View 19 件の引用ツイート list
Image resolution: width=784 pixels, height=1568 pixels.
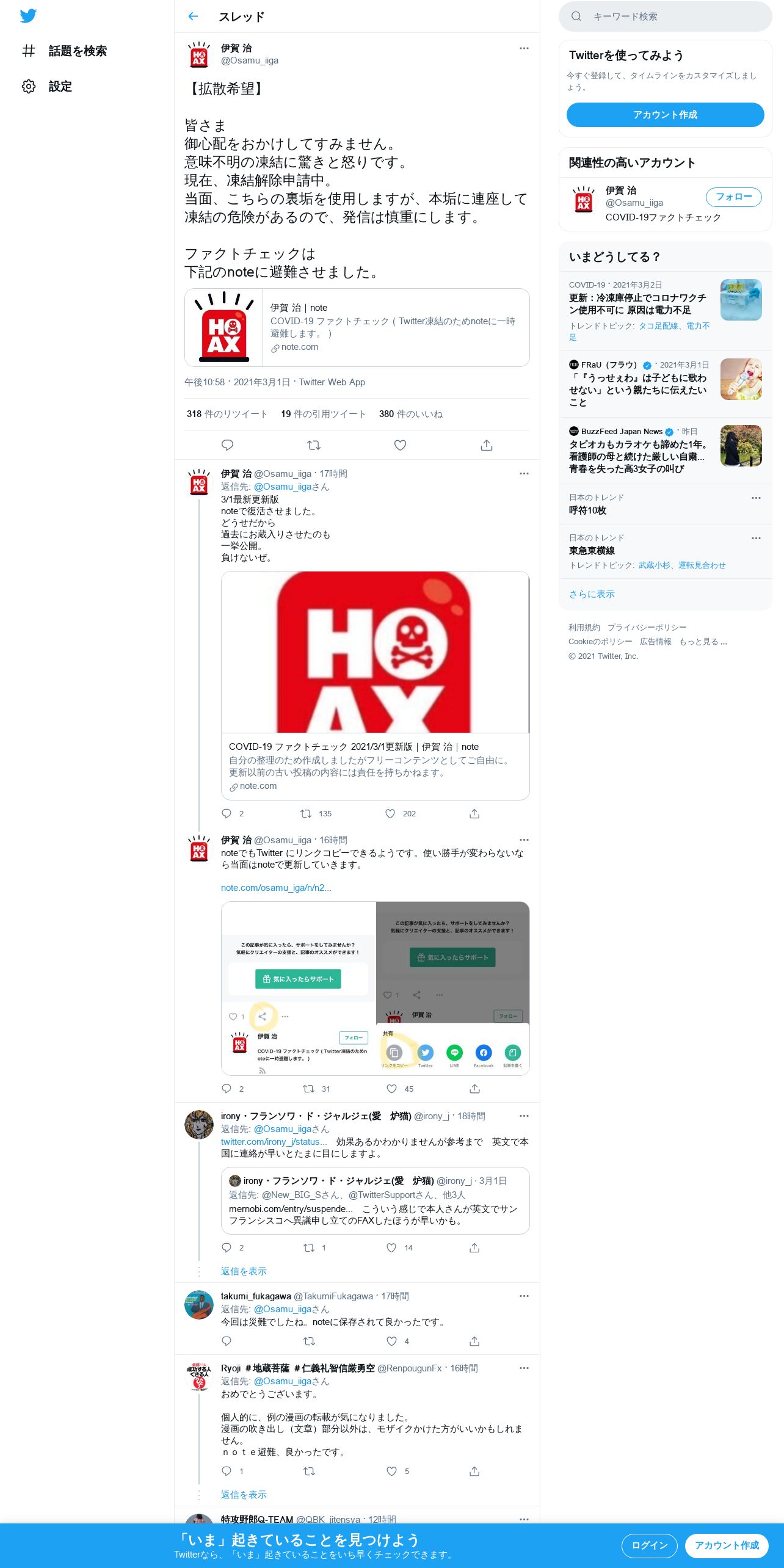point(323,414)
